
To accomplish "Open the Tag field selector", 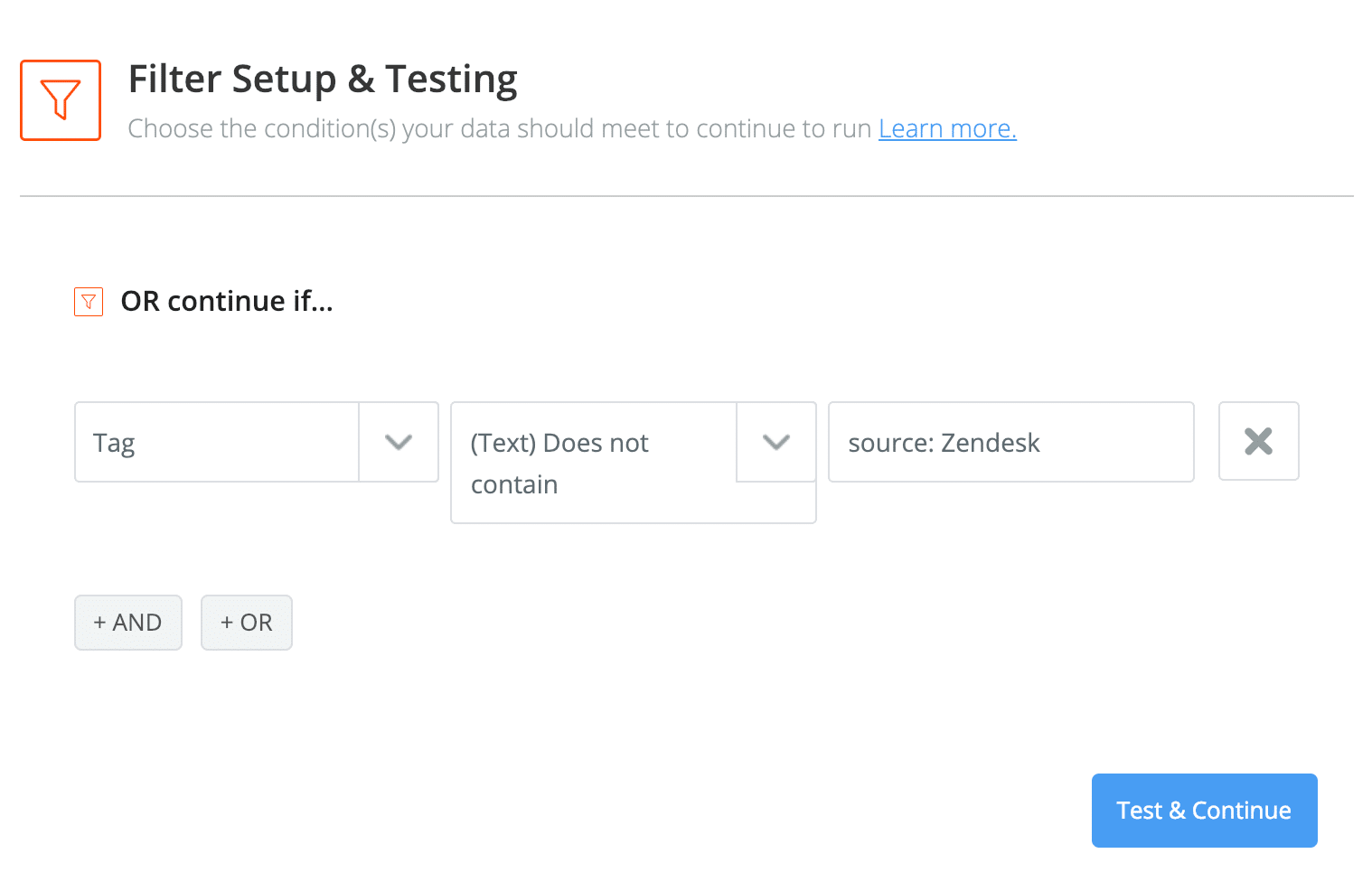I will (x=257, y=442).
